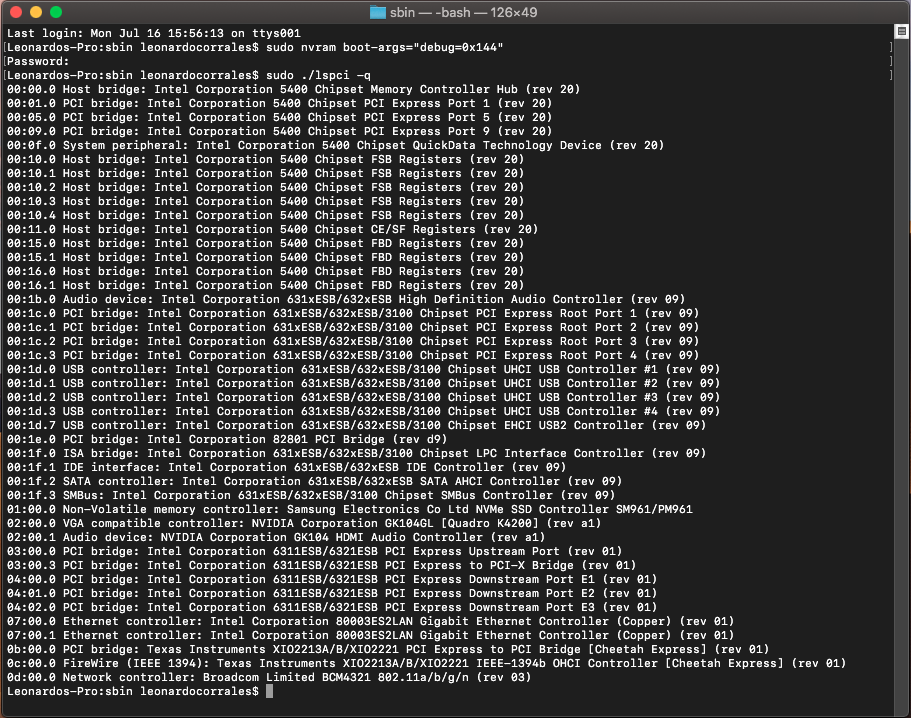
Task: Select the 00:10.1 FSB Registers line
Action: [266, 173]
